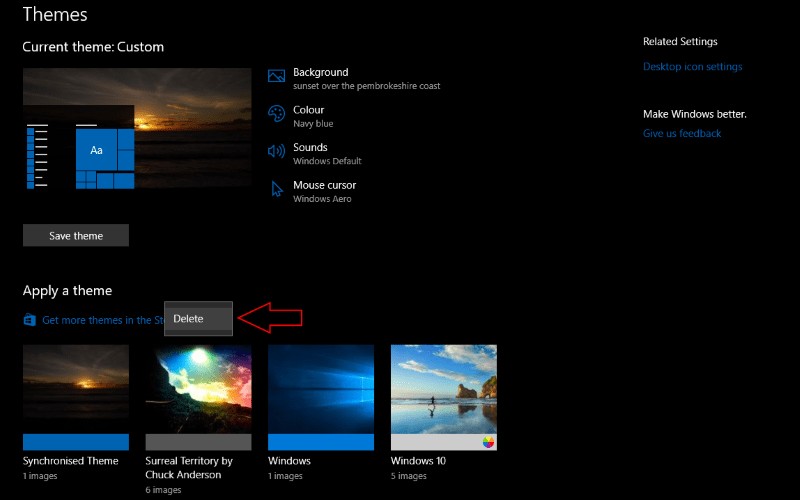Click the grey colour bar under Surreal Territory

click(198, 442)
